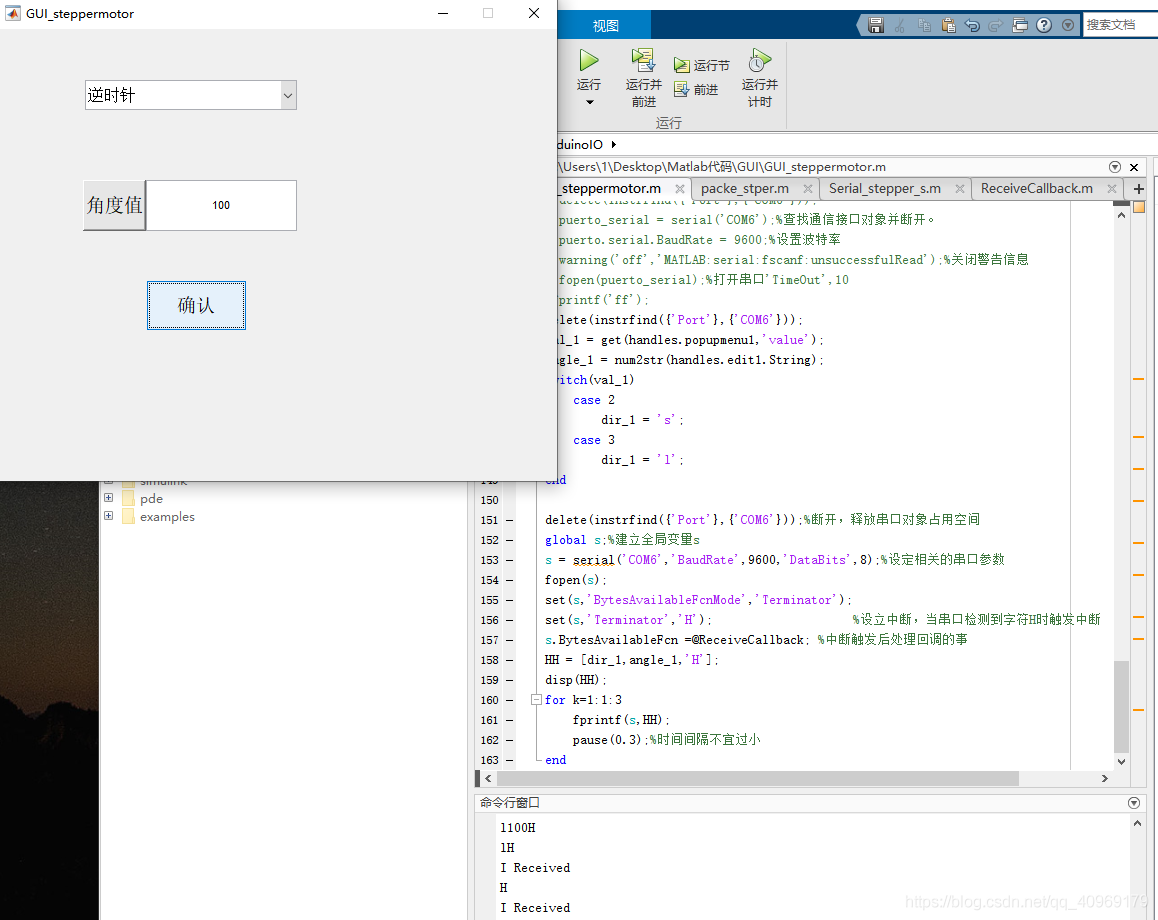The image size is (1158, 920).
Task: Open the Serial_stepper_s.m editor tab
Action: [x=887, y=188]
